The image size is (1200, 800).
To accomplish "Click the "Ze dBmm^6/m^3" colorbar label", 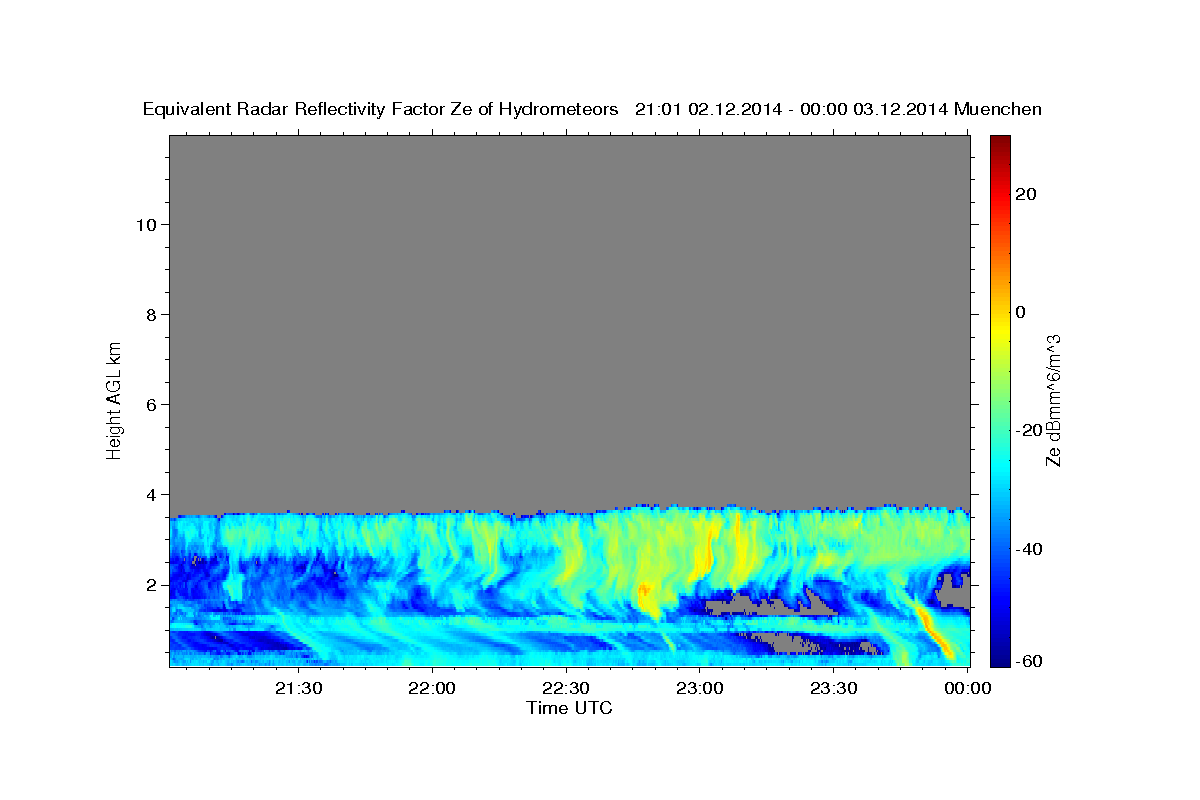I will point(1053,400).
